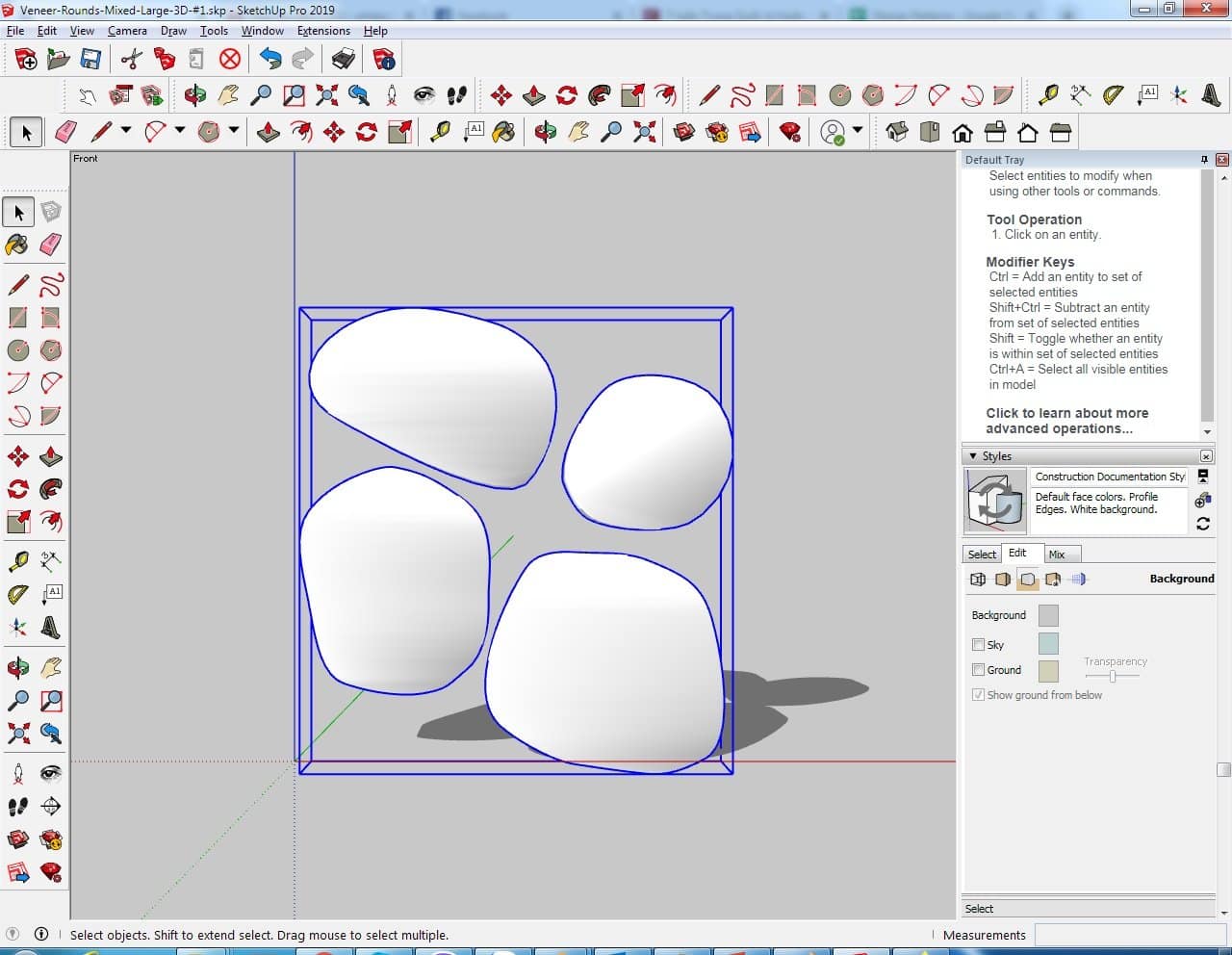Open the pencil line tool dropdown arrow
Viewport: 1232px width, 955px height.
point(125,131)
